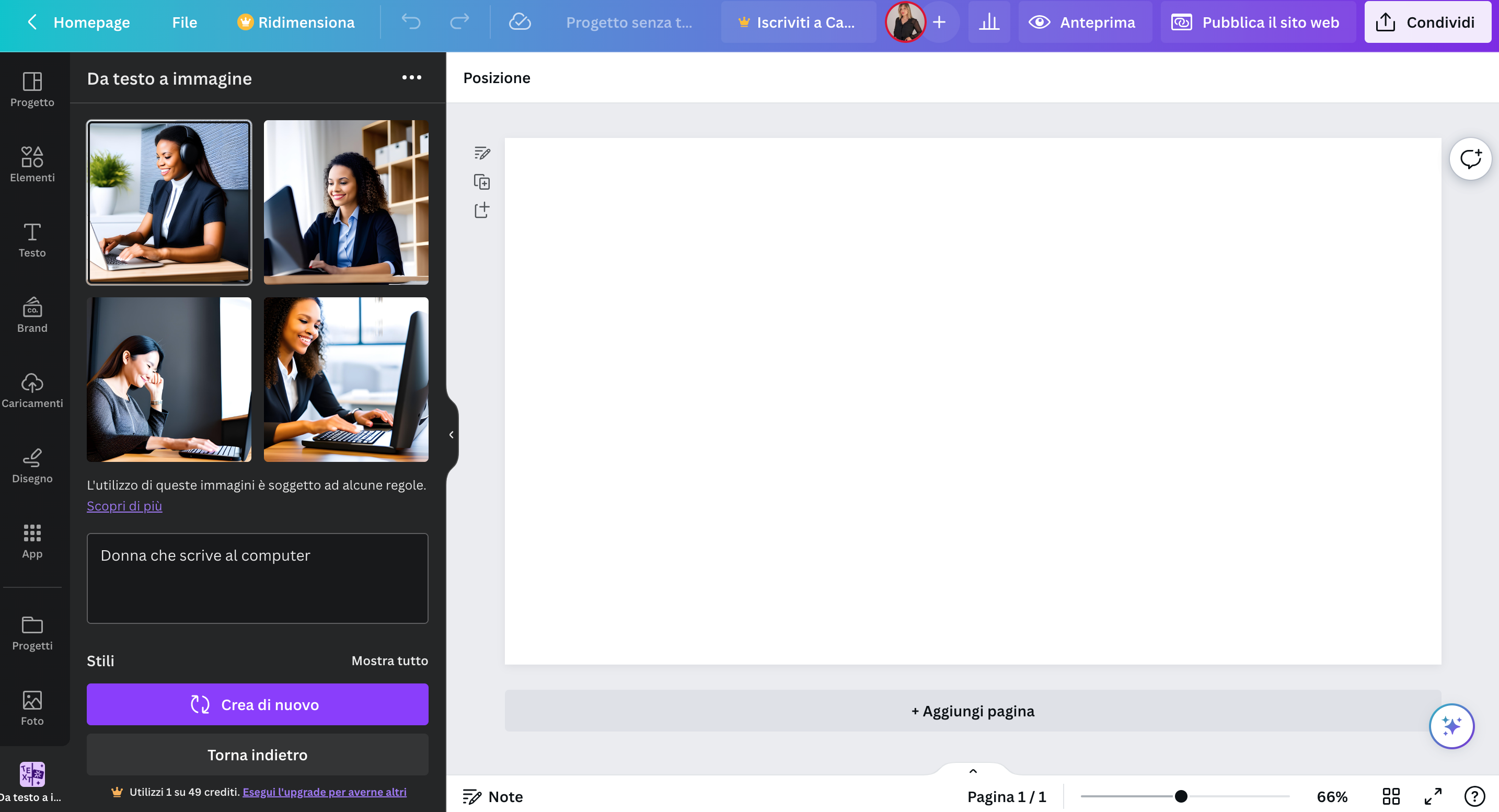Adjust the zoom slider handle
Image resolution: width=1499 pixels, height=812 pixels.
(1181, 796)
